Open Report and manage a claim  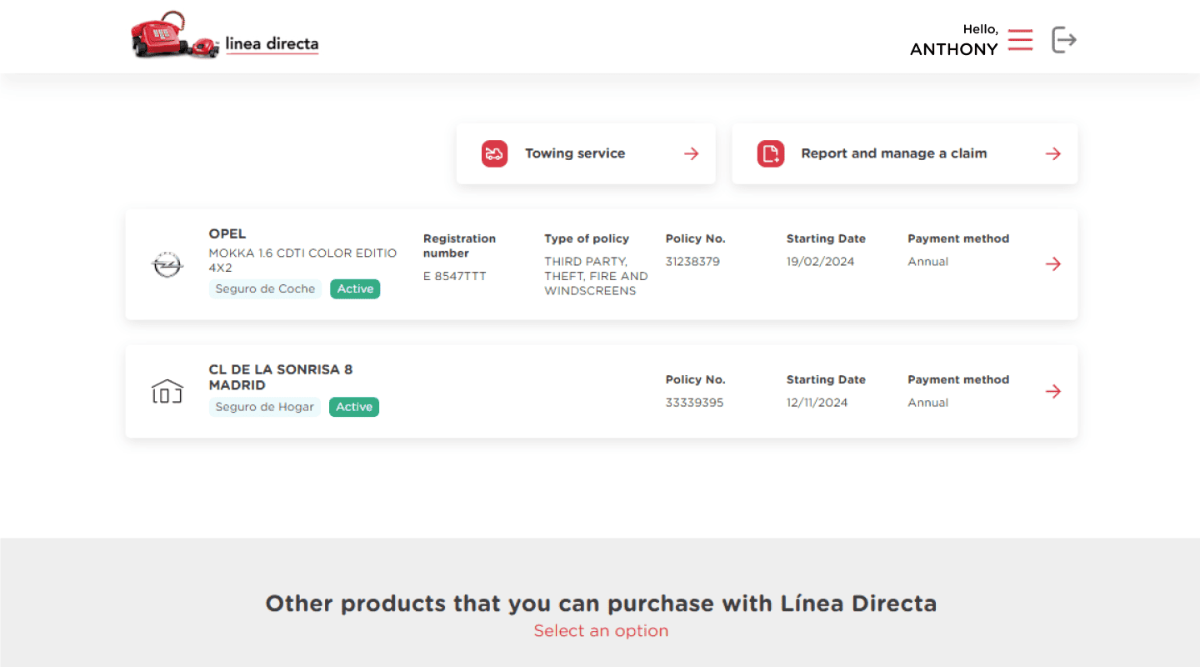[x=905, y=153]
